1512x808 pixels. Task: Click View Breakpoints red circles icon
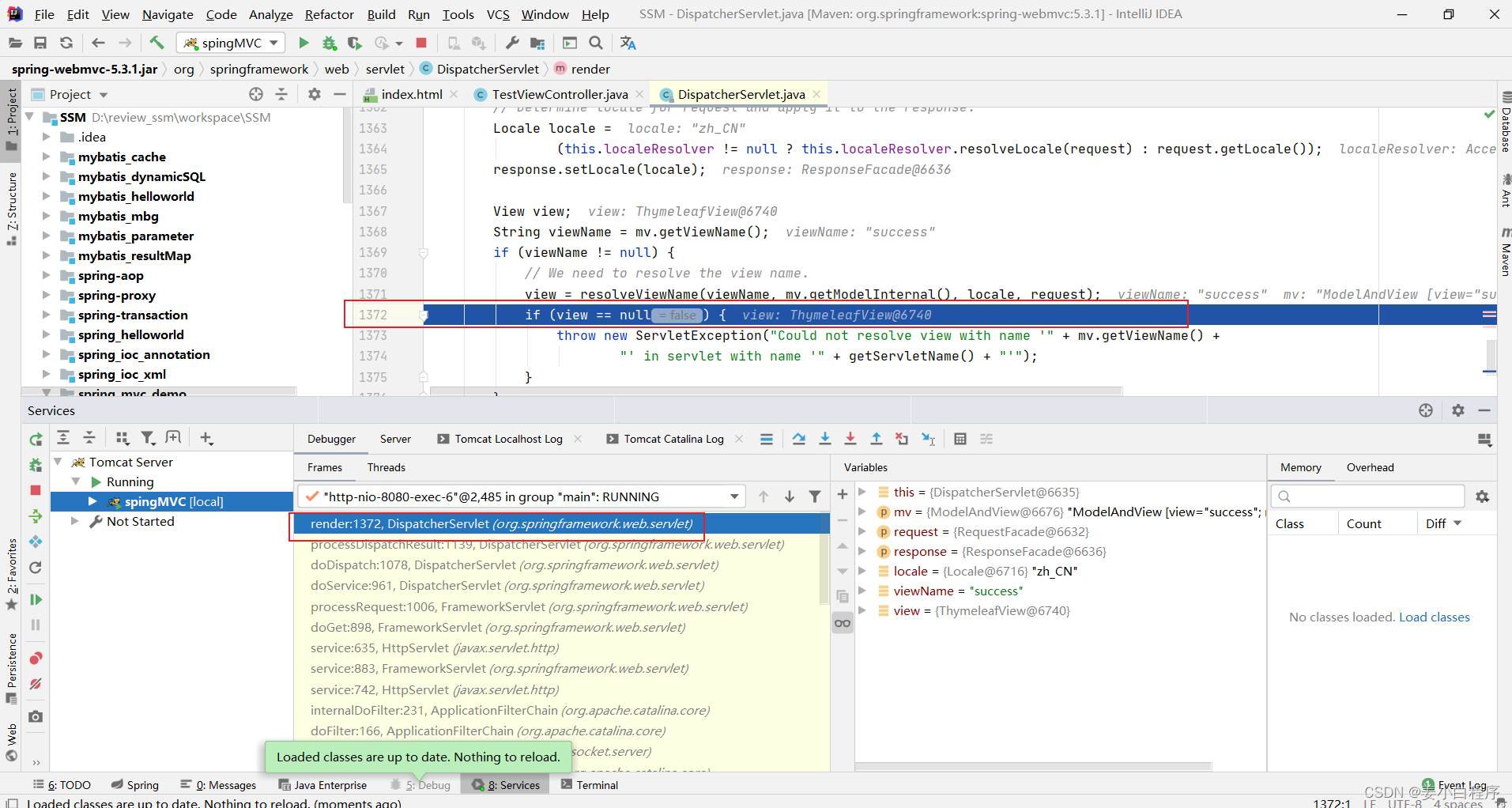pos(36,659)
